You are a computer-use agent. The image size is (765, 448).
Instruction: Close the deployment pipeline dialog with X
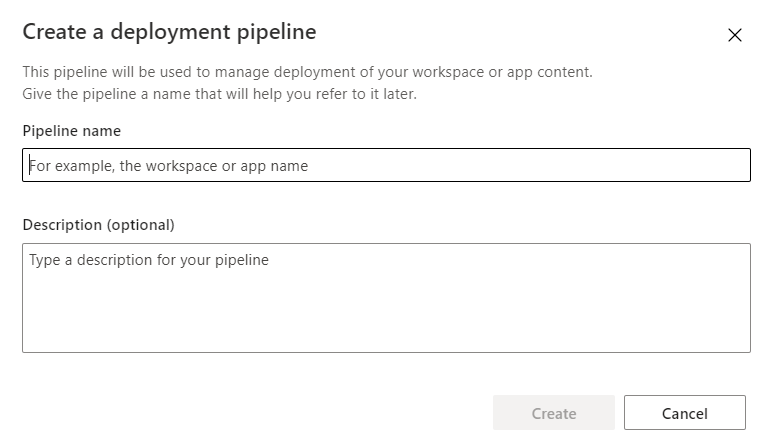pos(735,35)
